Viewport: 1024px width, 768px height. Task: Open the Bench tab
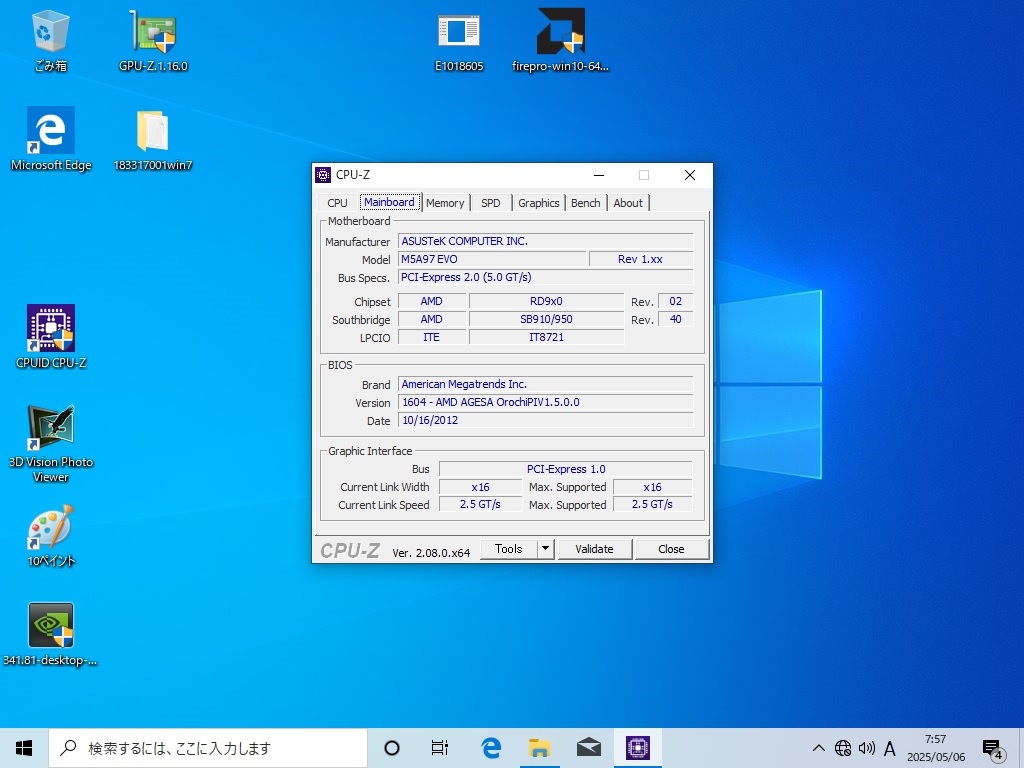tap(586, 203)
